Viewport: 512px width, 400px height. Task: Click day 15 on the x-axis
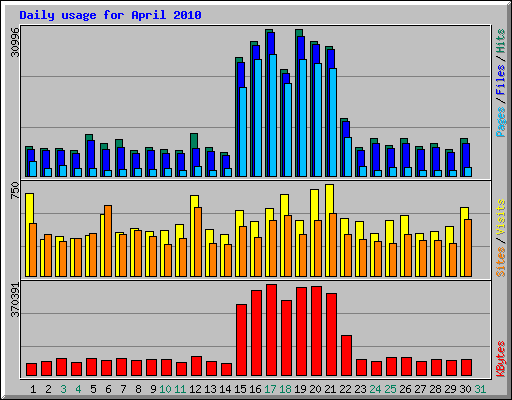click(x=240, y=389)
